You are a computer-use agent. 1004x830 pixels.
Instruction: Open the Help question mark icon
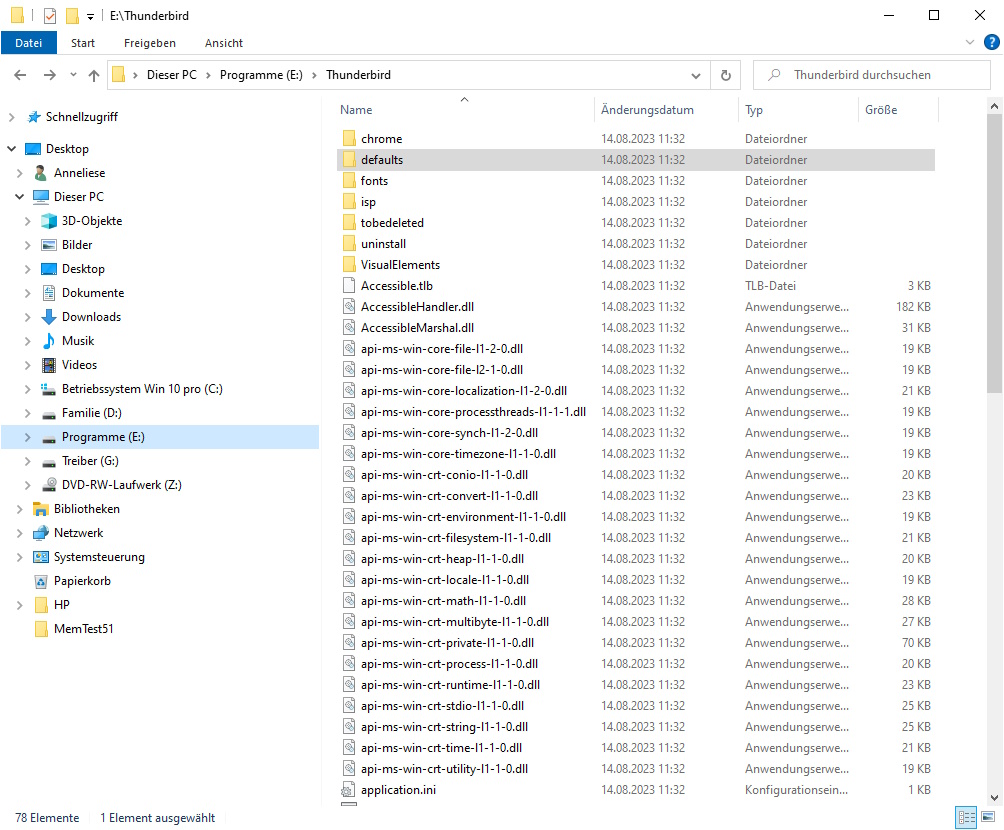(991, 42)
